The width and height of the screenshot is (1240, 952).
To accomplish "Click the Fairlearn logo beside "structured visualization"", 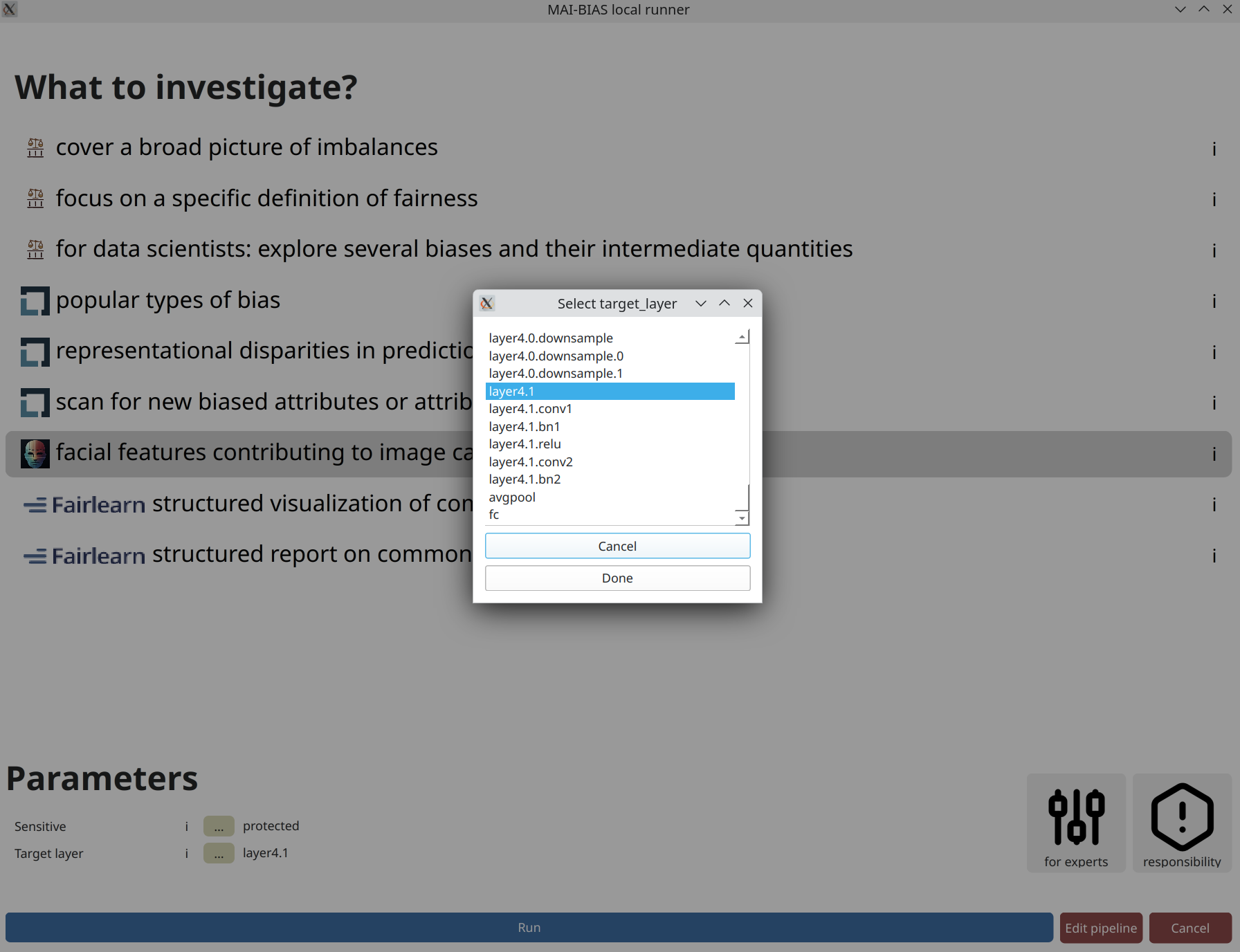I will pos(84,504).
